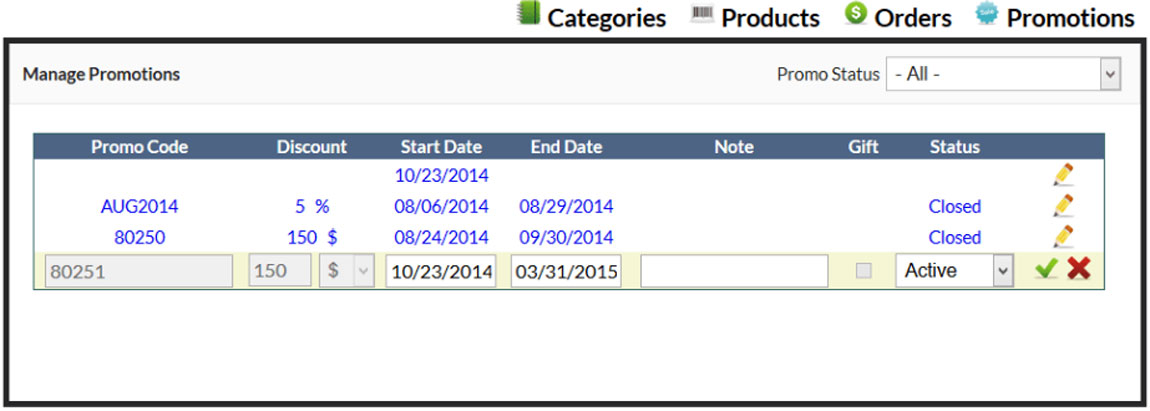Open the Promo Status filter dropdown

1002,74
